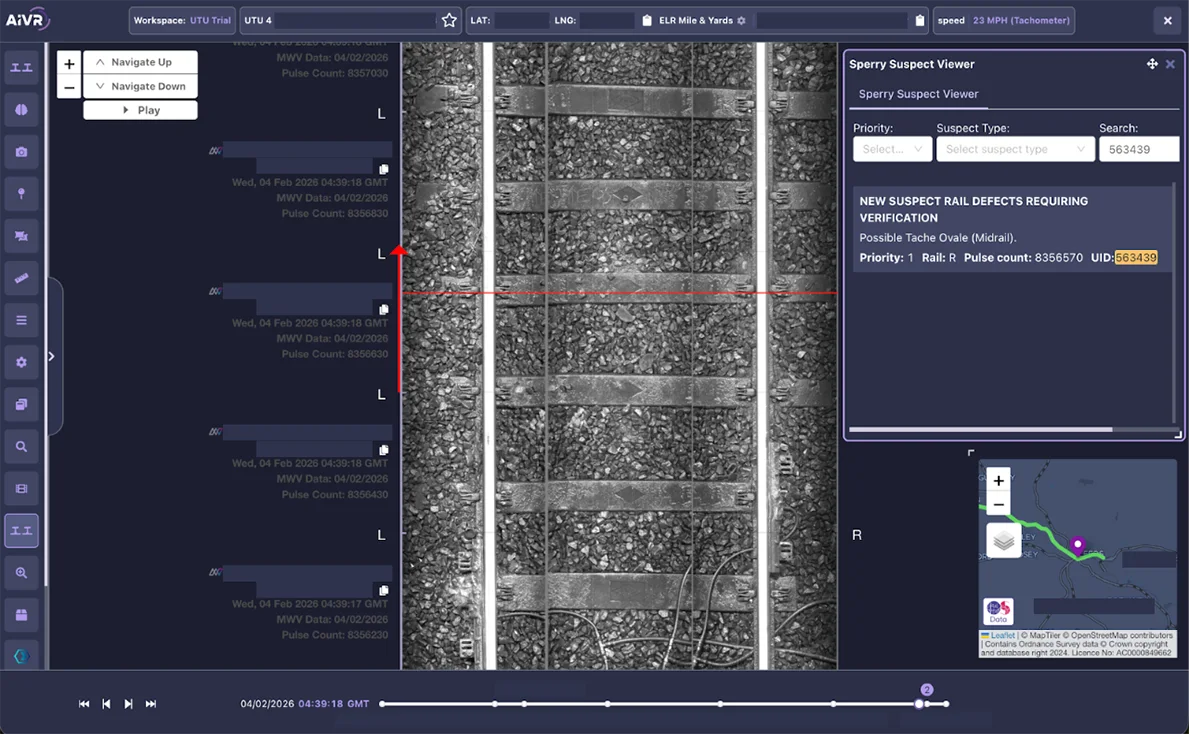Toggle the Data overlay button on minimap
This screenshot has width=1189, height=734.
click(x=998, y=611)
